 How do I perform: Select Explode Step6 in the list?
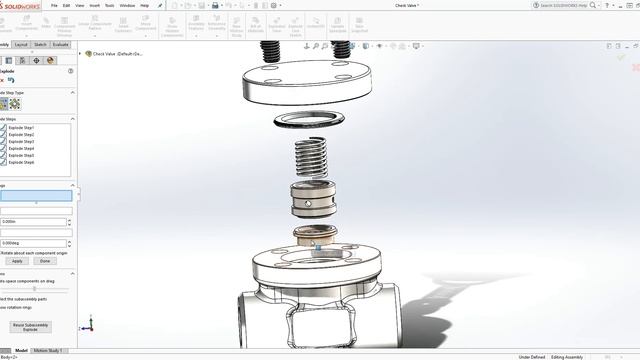(x=21, y=162)
